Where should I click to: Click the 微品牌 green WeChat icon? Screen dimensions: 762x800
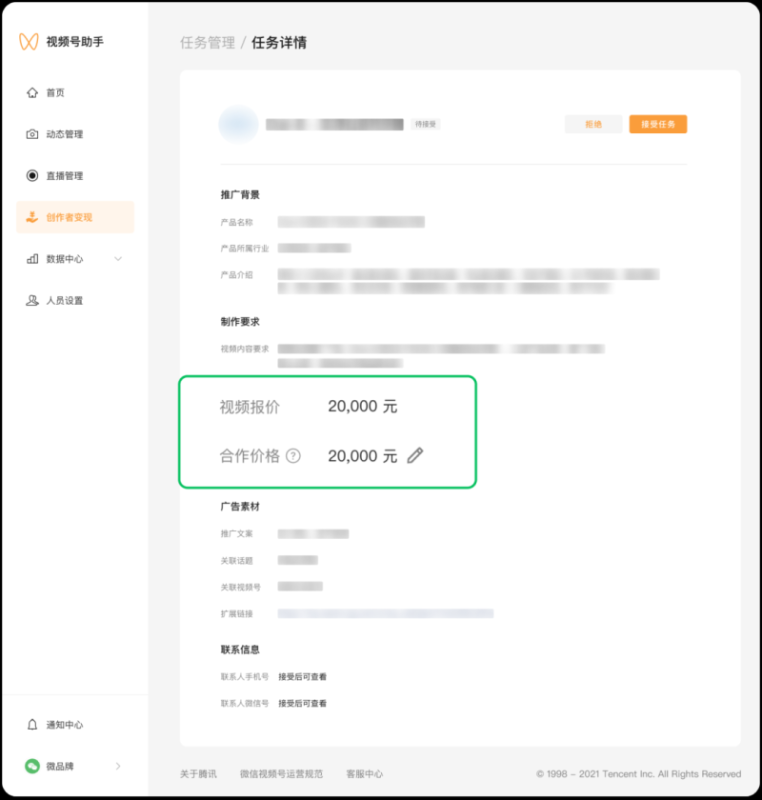click(32, 766)
